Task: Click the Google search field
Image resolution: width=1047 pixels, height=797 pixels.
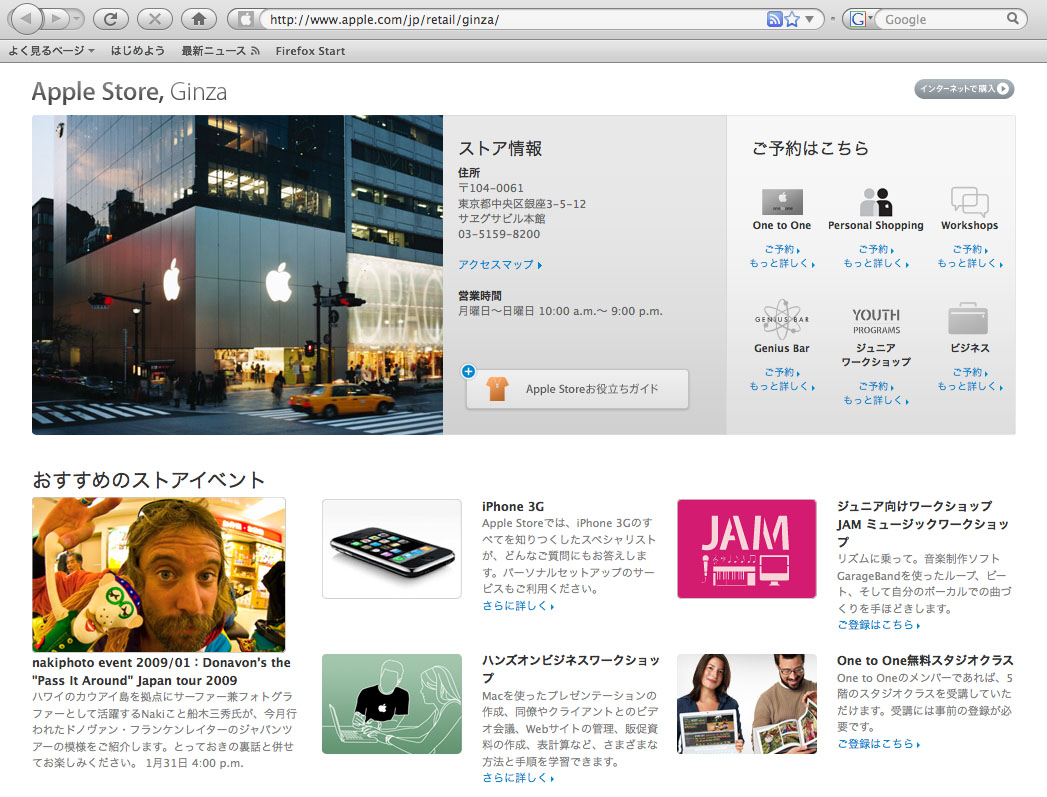Action: pos(941,19)
